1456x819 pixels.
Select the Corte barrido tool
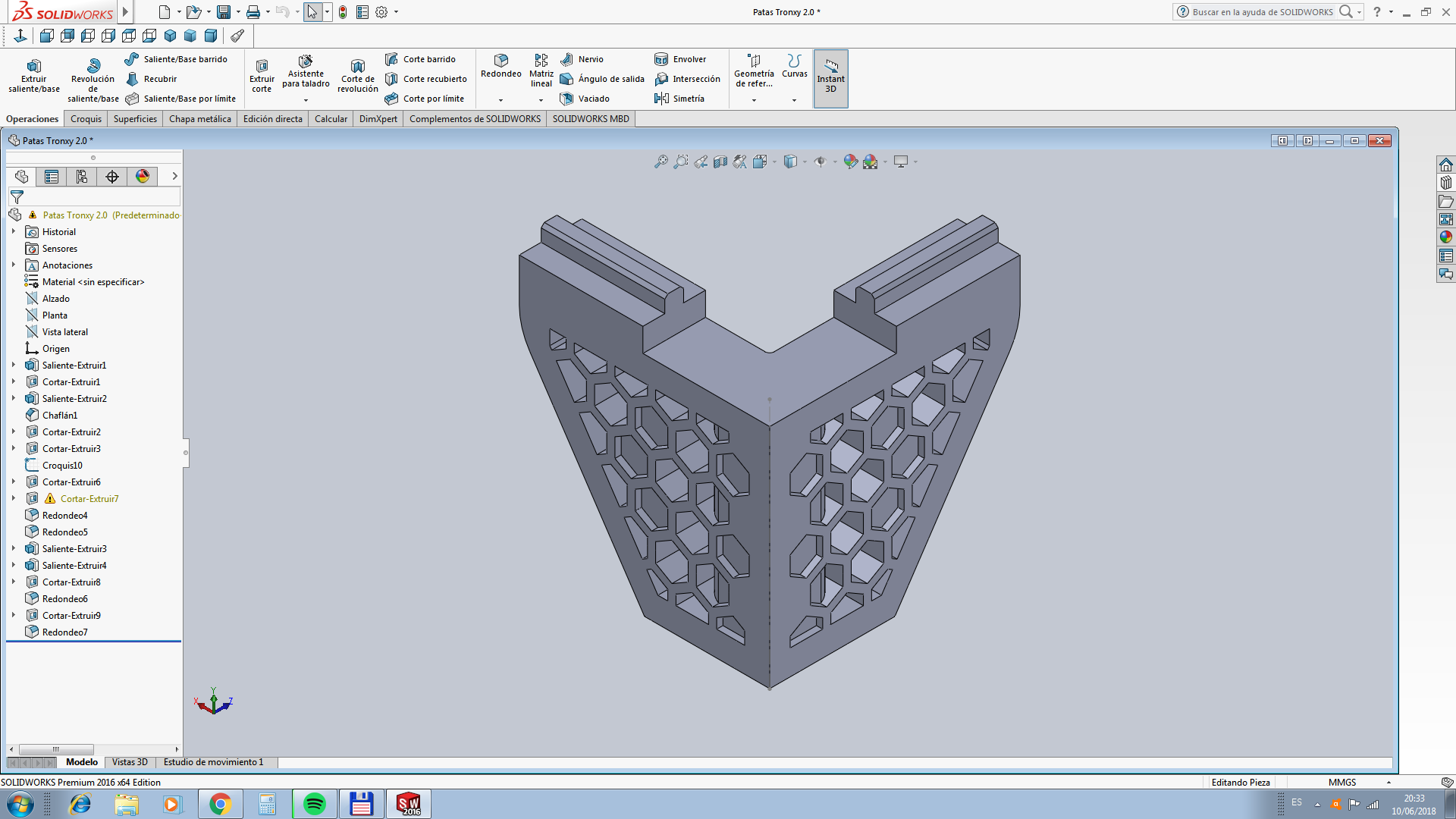pos(420,59)
